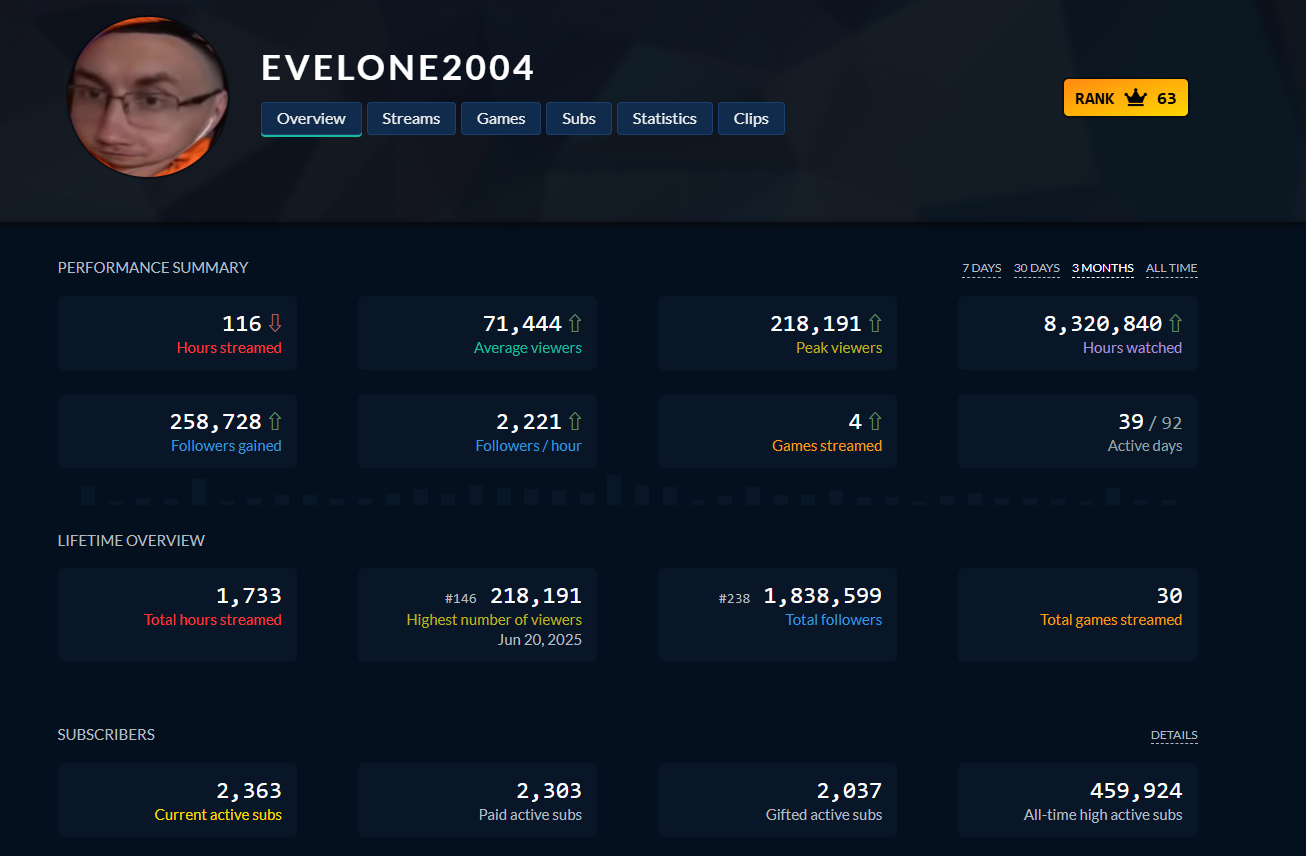This screenshot has height=856, width=1306.
Task: Click the Followers / hour label
Action: [x=528, y=446]
